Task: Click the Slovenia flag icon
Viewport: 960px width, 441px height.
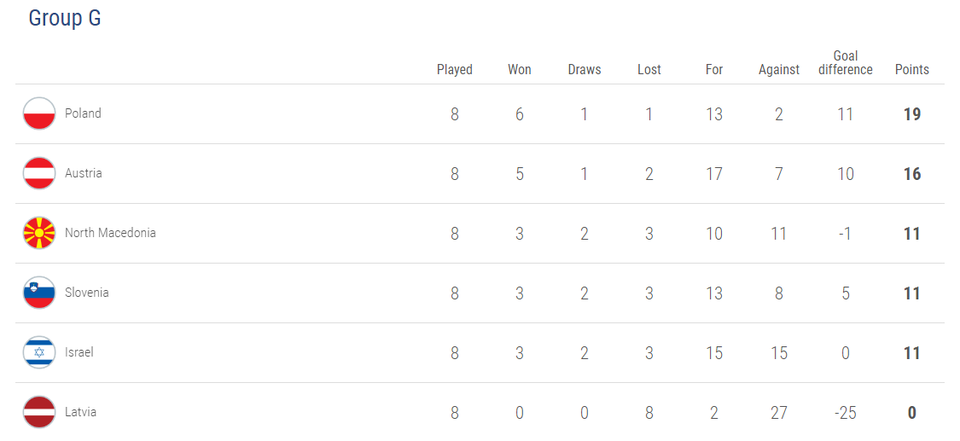Action: coord(39,293)
